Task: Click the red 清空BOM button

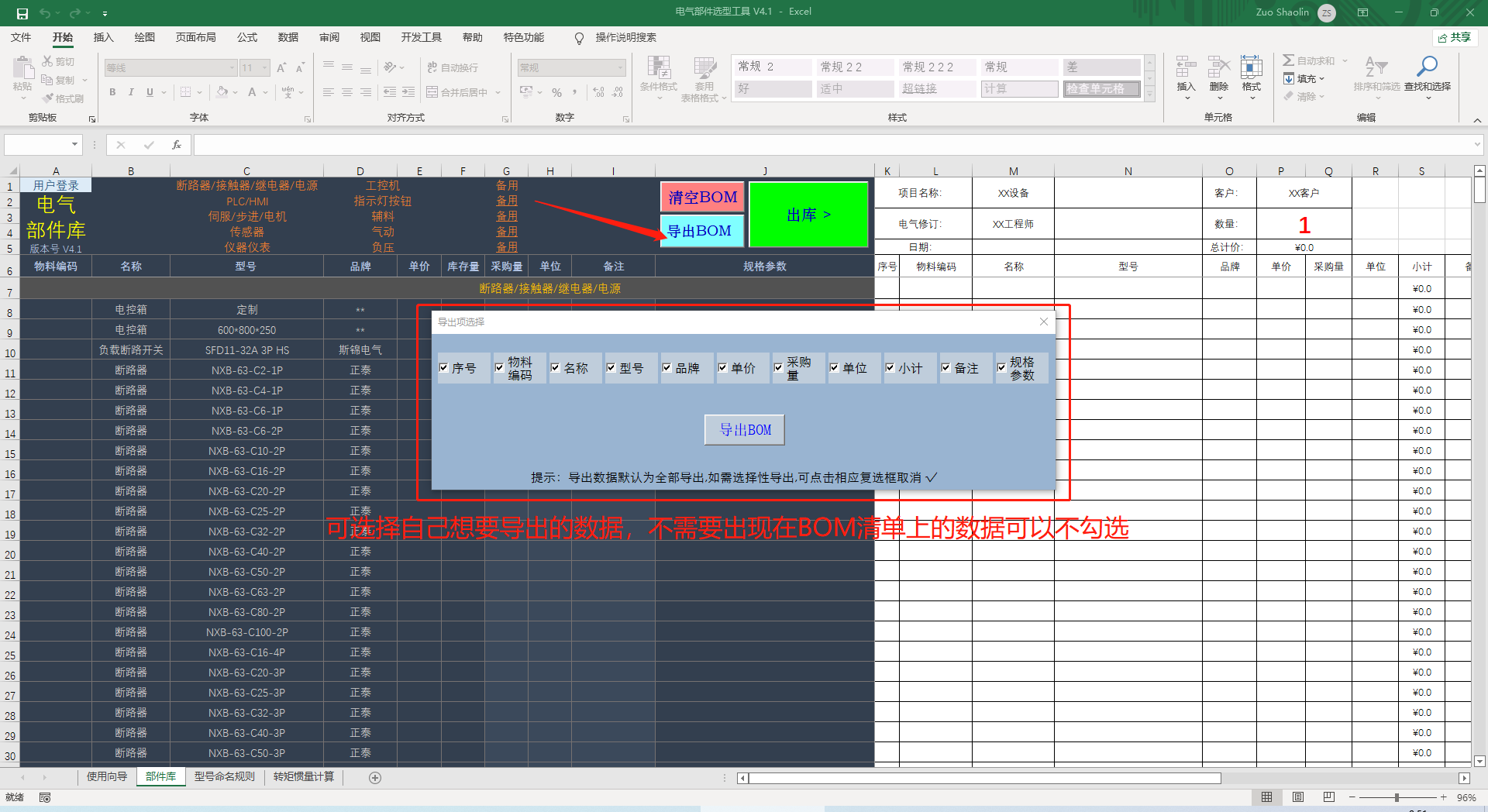Action: click(x=702, y=198)
